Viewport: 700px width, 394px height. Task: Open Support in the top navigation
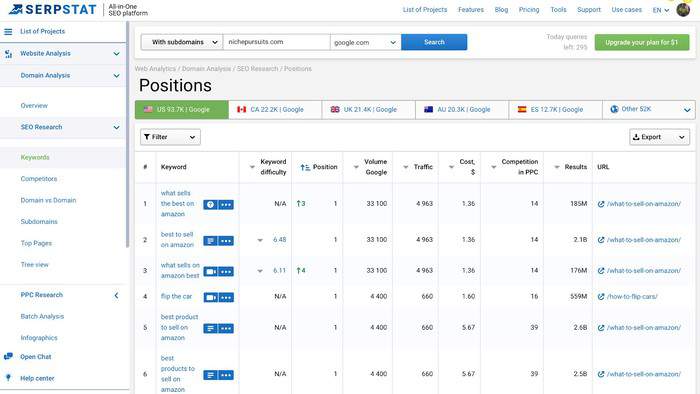click(589, 9)
